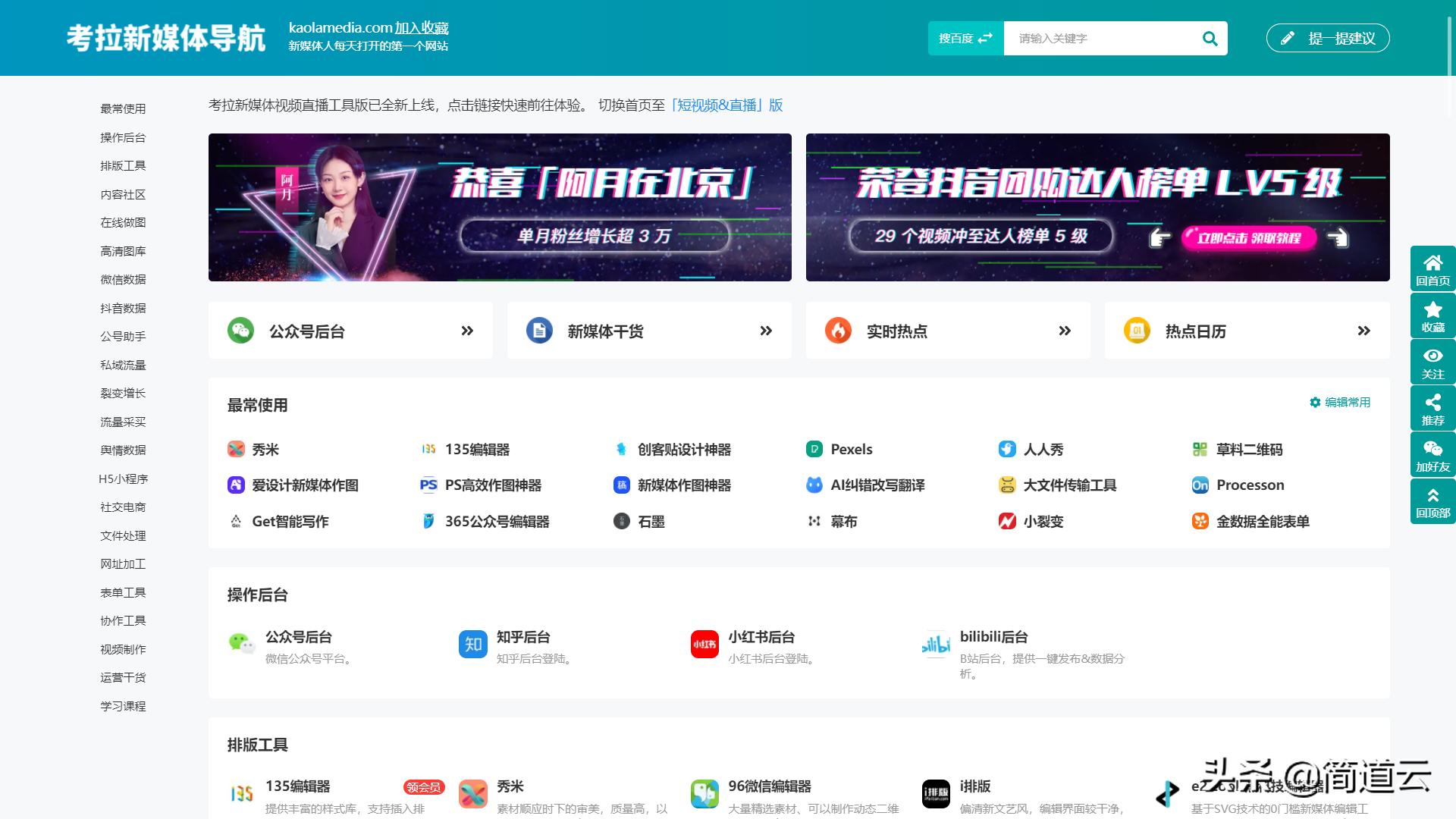Switch to the 抖音数据 sidebar category
The width and height of the screenshot is (1456, 819).
(x=123, y=307)
